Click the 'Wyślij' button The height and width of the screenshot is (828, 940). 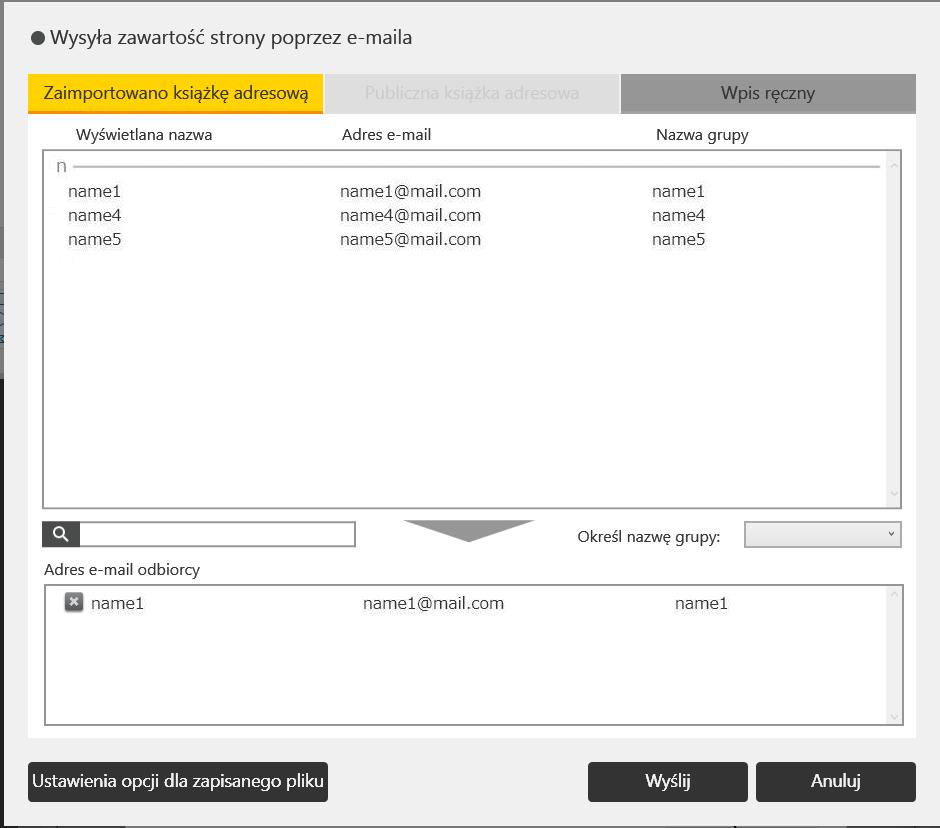pos(668,781)
